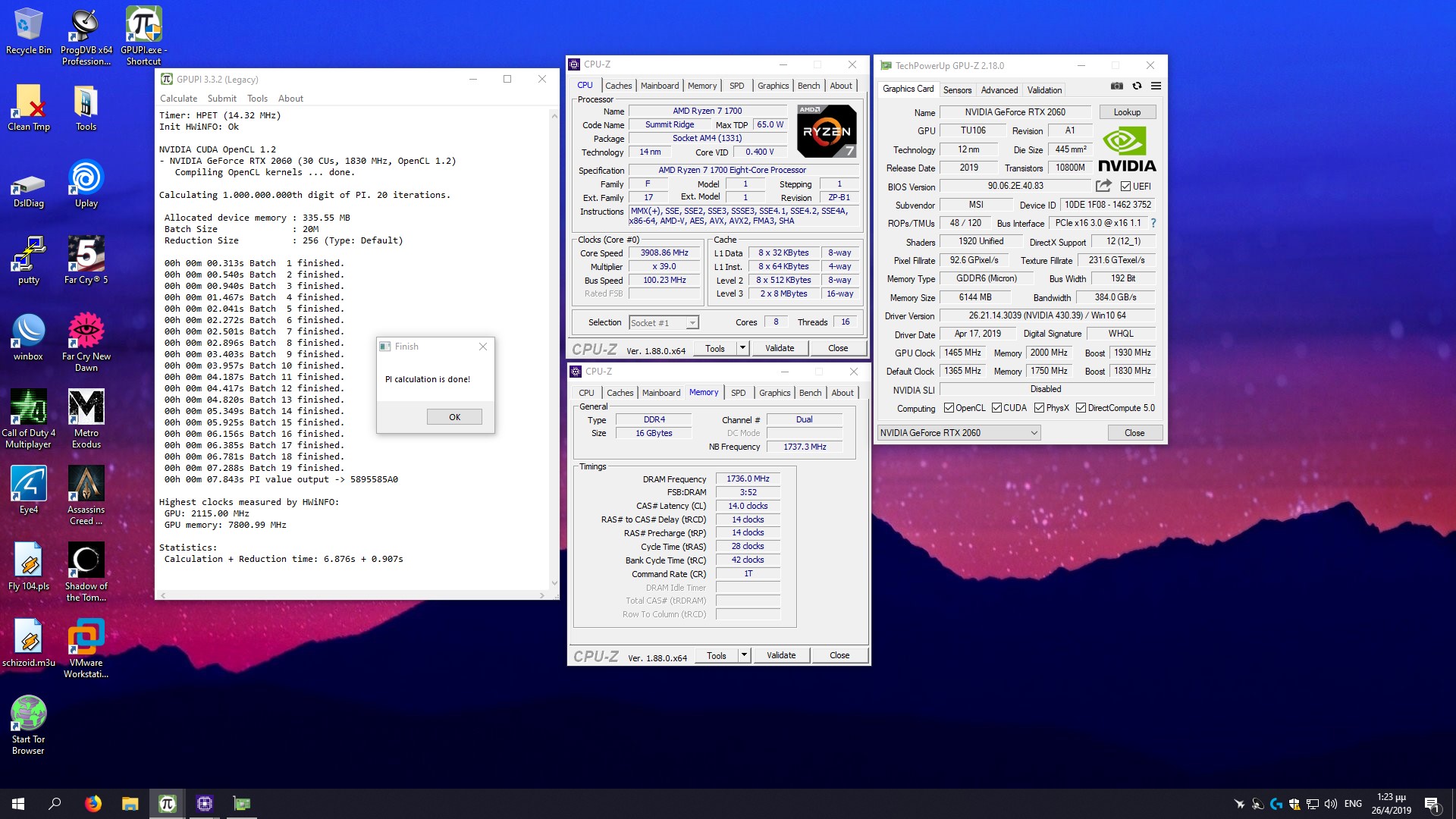1456x819 pixels.
Task: Toggle UEFI checkbox in GPU-Z
Action: tap(1125, 187)
